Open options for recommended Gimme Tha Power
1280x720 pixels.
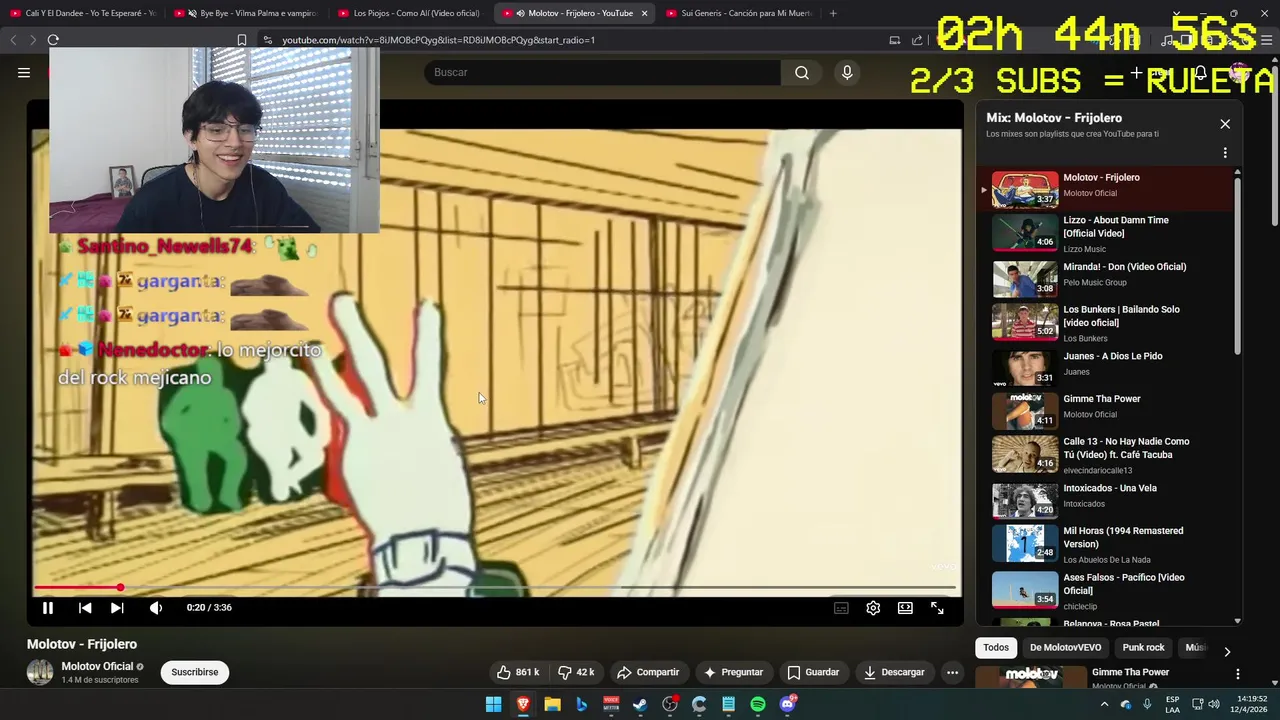[1238, 674]
